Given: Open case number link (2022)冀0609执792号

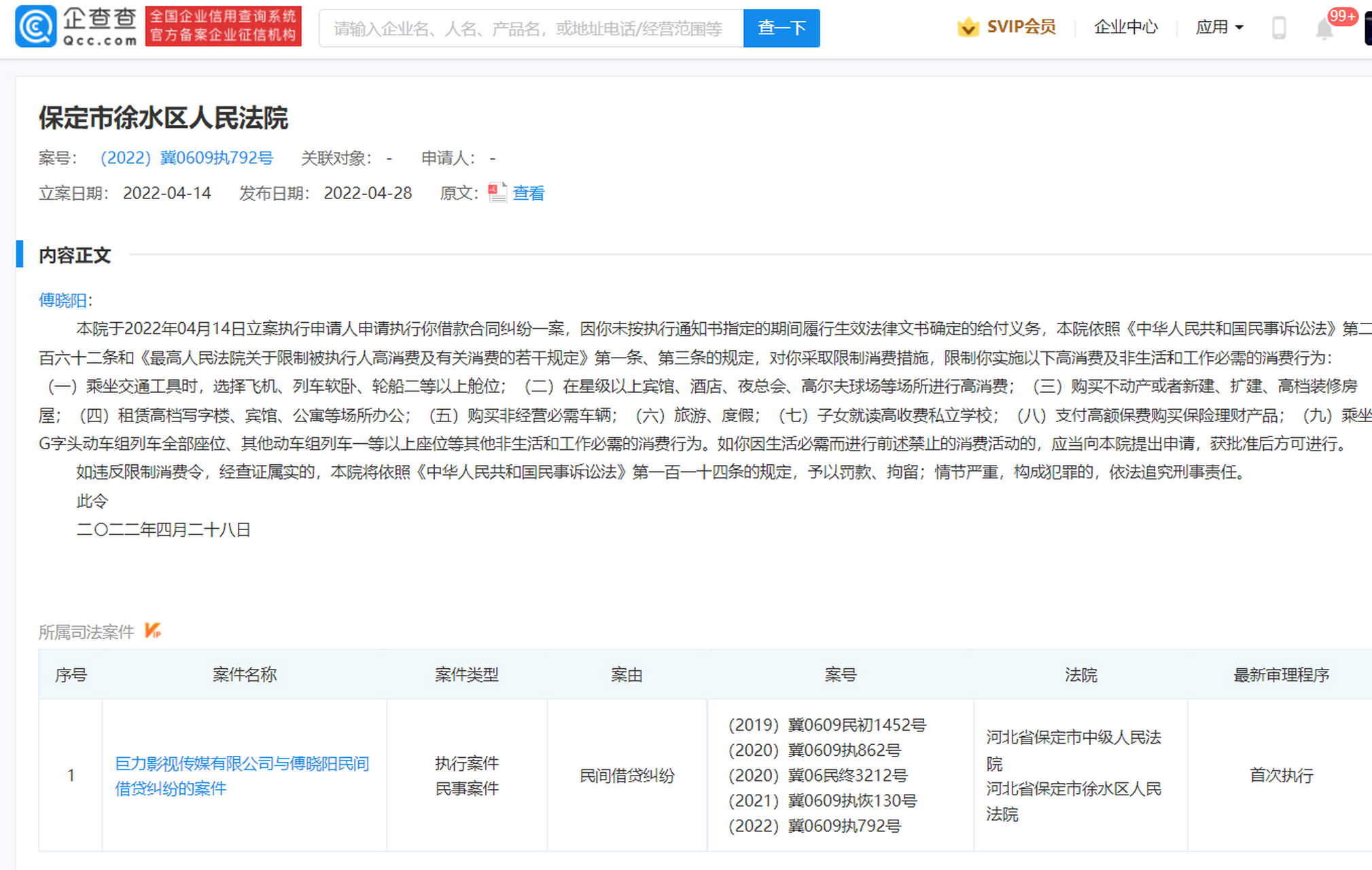Looking at the screenshot, I should 186,158.
